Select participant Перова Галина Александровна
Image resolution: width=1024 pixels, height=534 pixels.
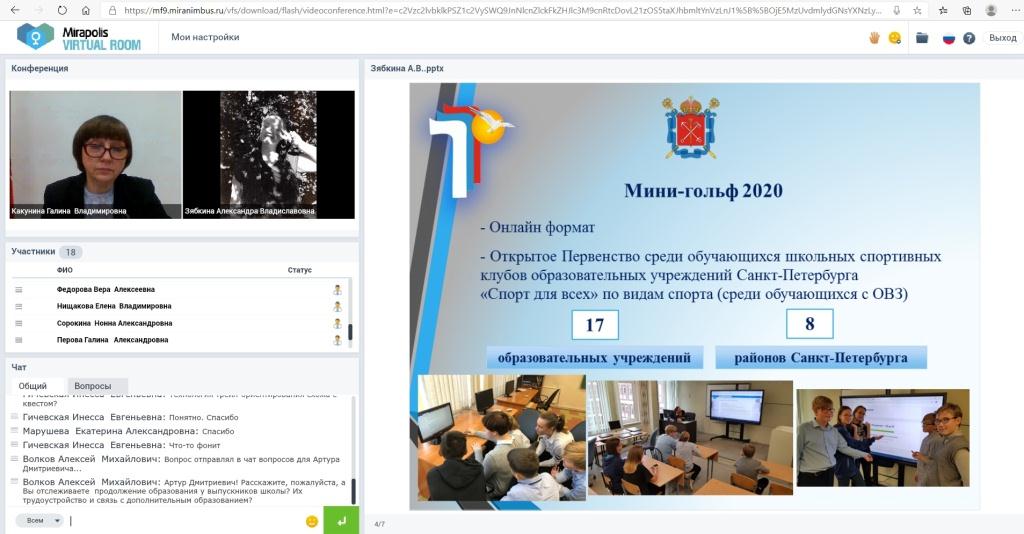click(112, 340)
